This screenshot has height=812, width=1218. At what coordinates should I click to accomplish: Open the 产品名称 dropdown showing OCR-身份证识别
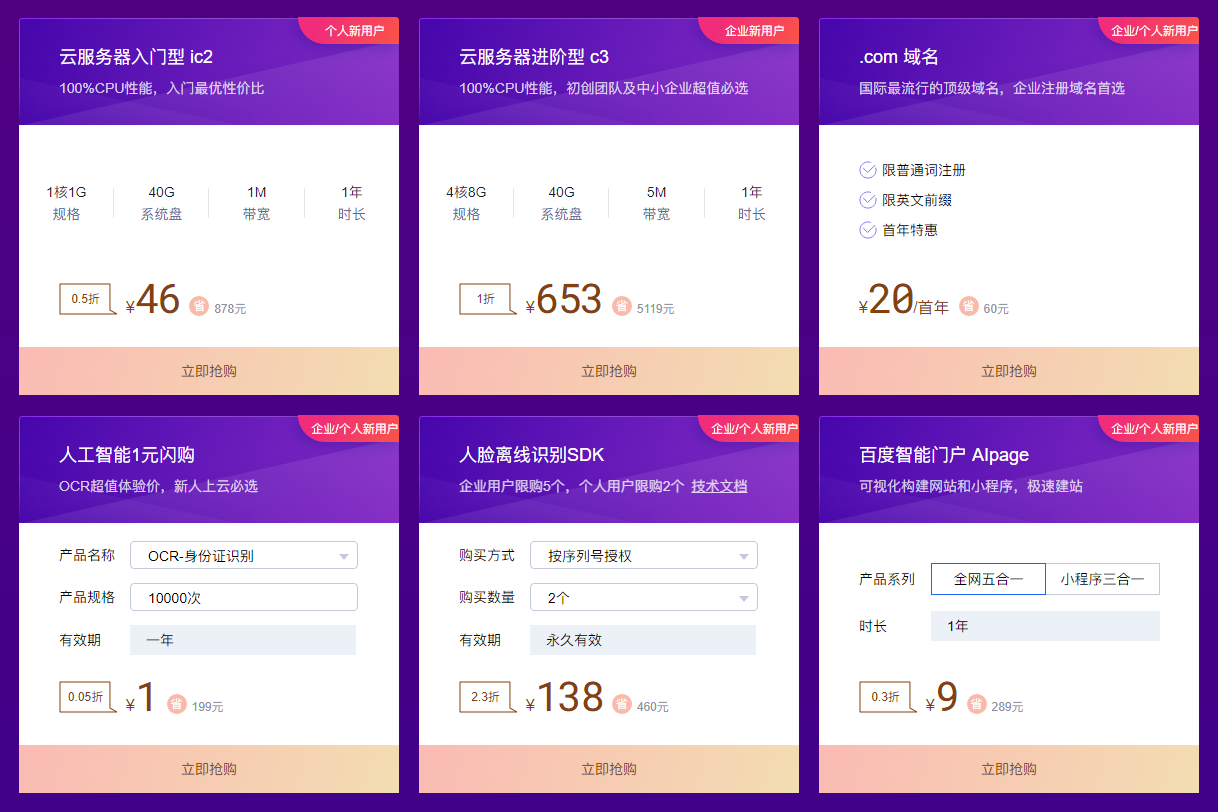(x=244, y=555)
